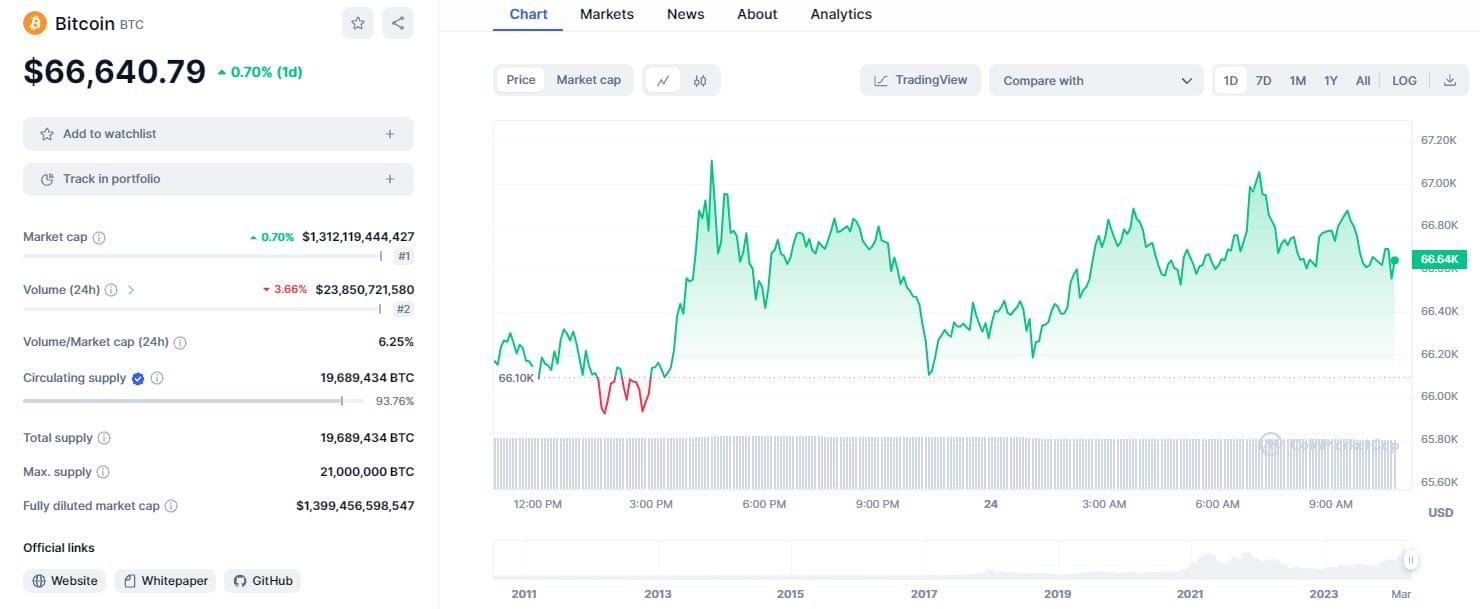
Task: Click the share icon next to Bitcoin
Action: tap(398, 23)
